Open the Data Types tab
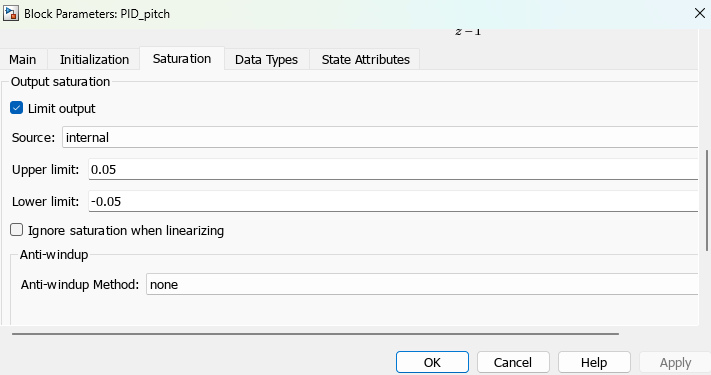711x375 pixels. [x=266, y=59]
